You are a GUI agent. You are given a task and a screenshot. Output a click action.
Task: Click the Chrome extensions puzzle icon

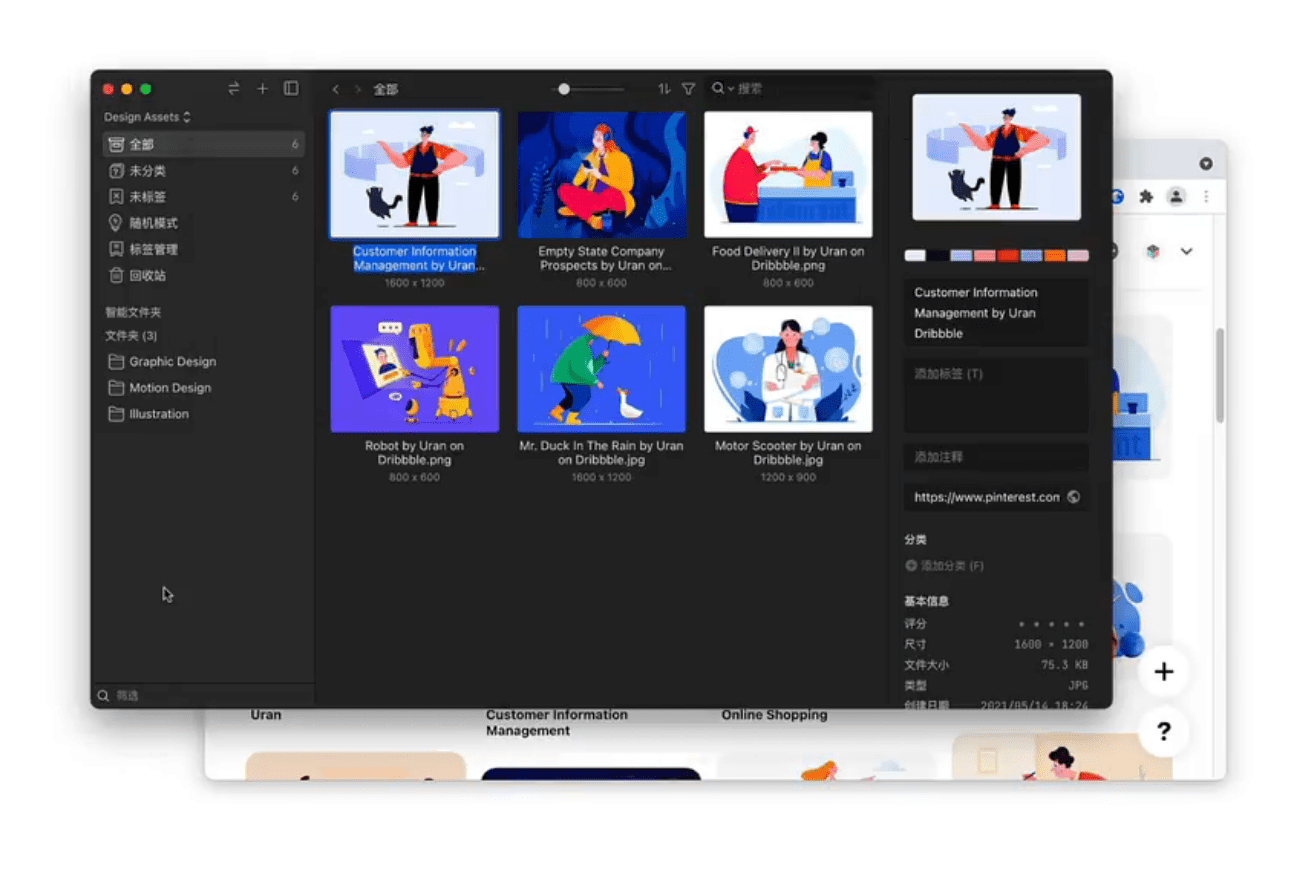pyautogui.click(x=1146, y=197)
